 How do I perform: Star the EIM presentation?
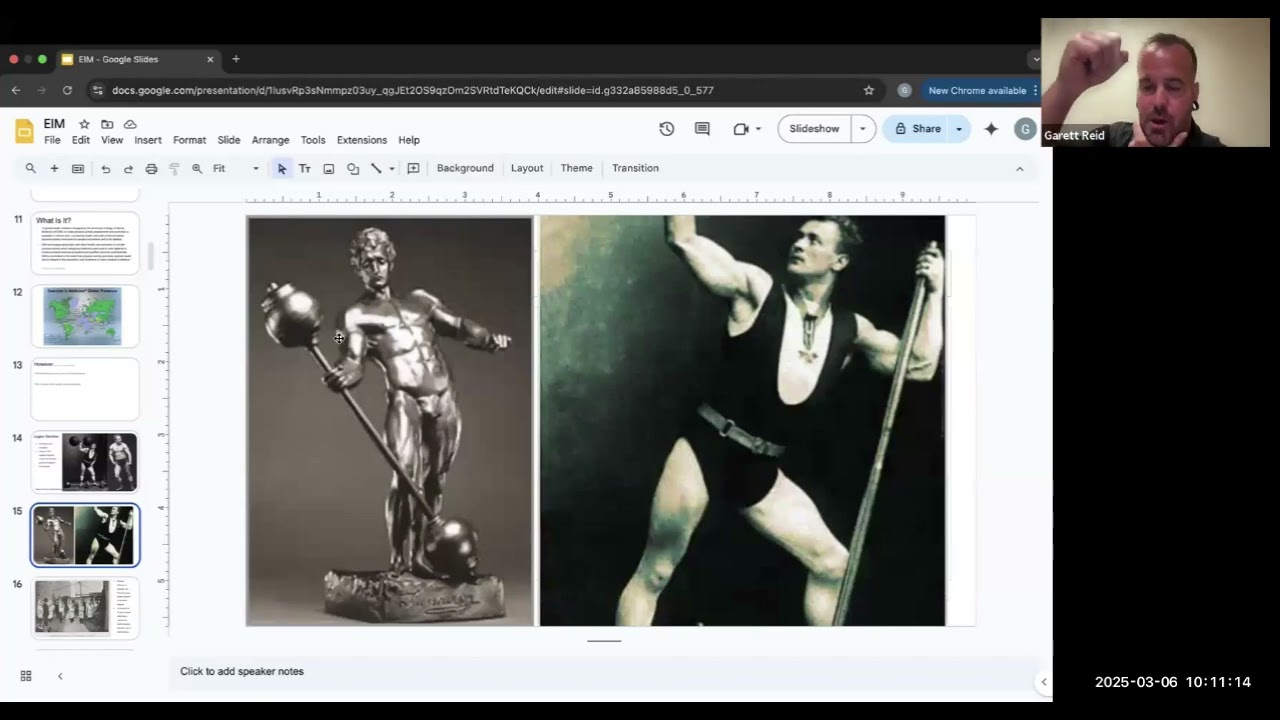(84, 124)
